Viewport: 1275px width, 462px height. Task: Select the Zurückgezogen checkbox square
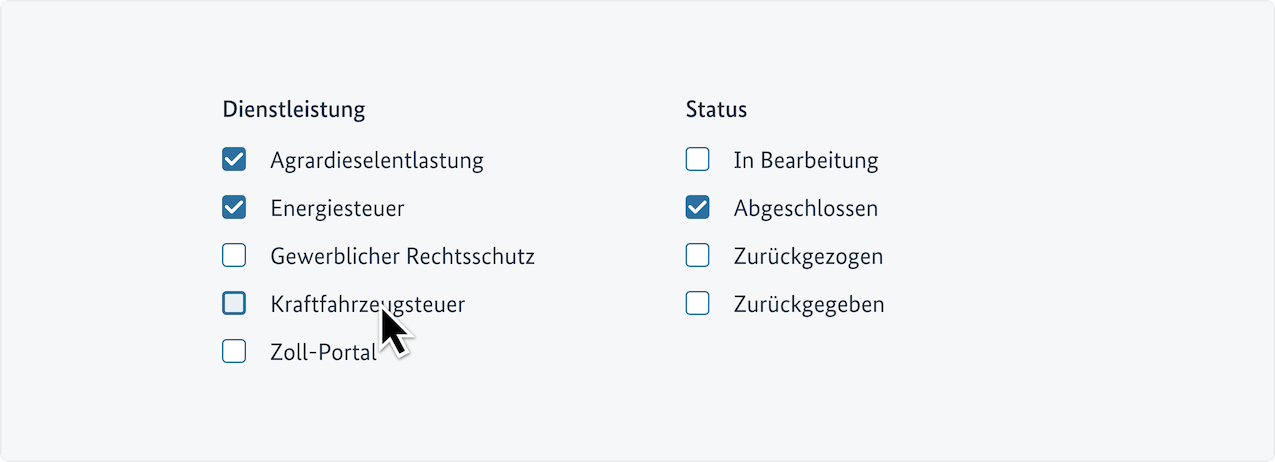tap(697, 256)
